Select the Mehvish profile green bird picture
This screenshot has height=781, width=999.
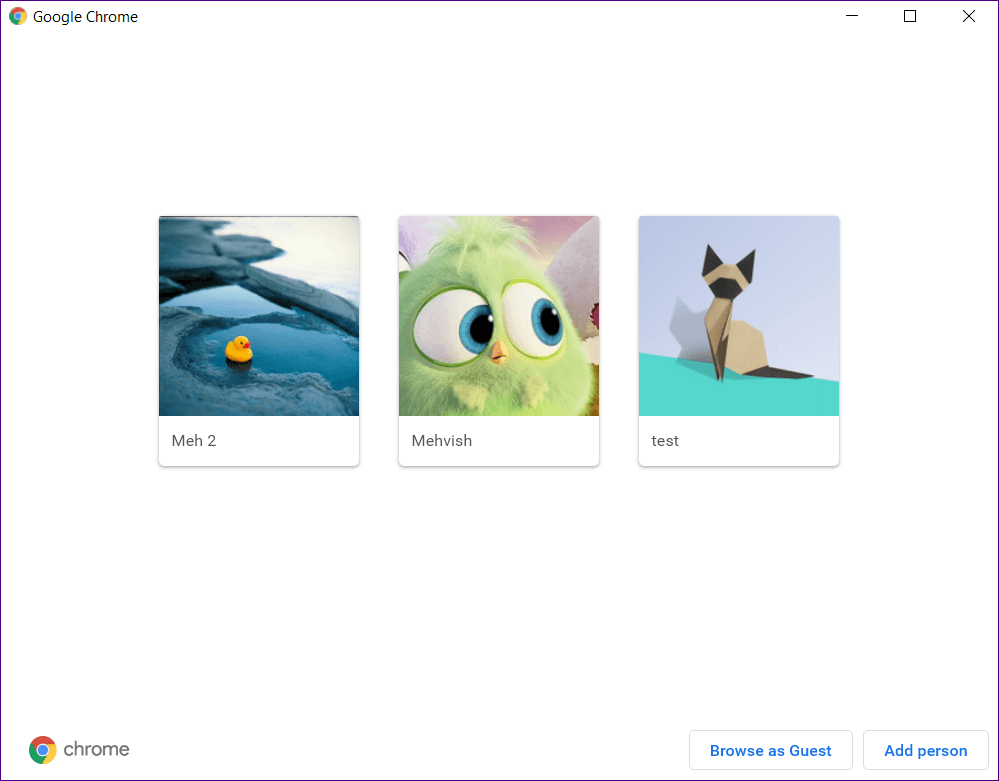[x=499, y=316]
